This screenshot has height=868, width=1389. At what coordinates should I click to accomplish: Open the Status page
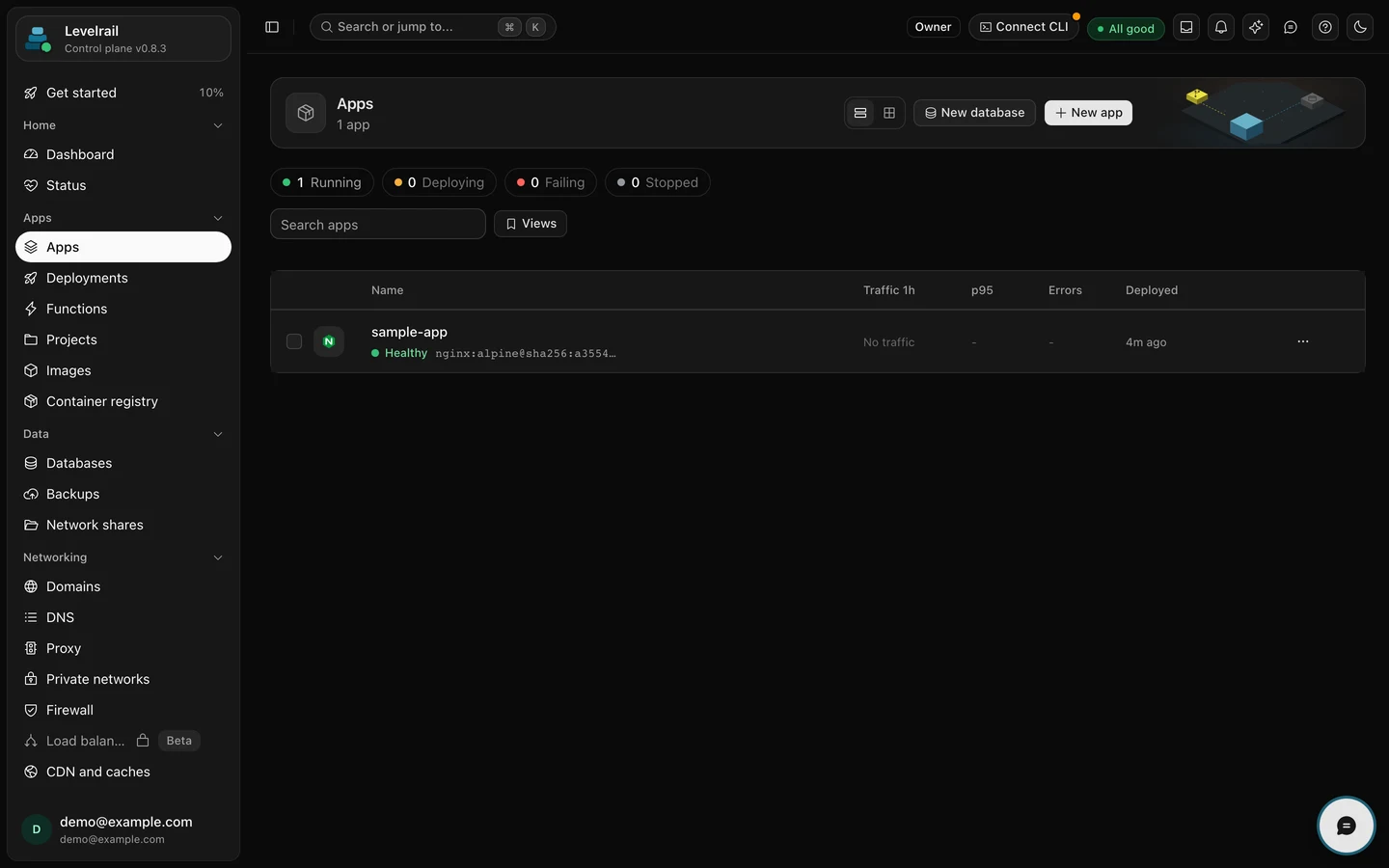click(x=123, y=185)
